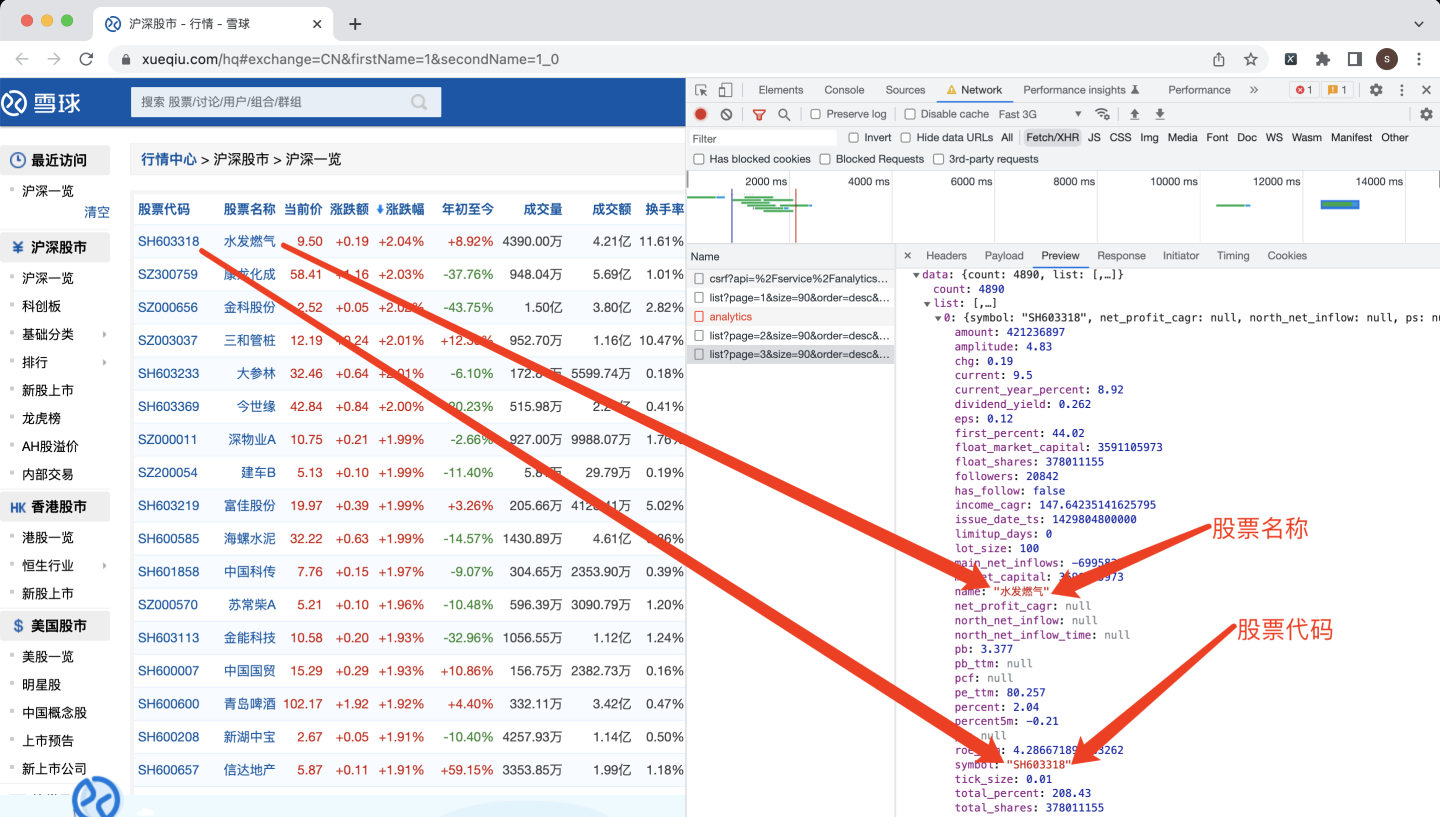Enable the Disable cache checkbox

point(910,114)
